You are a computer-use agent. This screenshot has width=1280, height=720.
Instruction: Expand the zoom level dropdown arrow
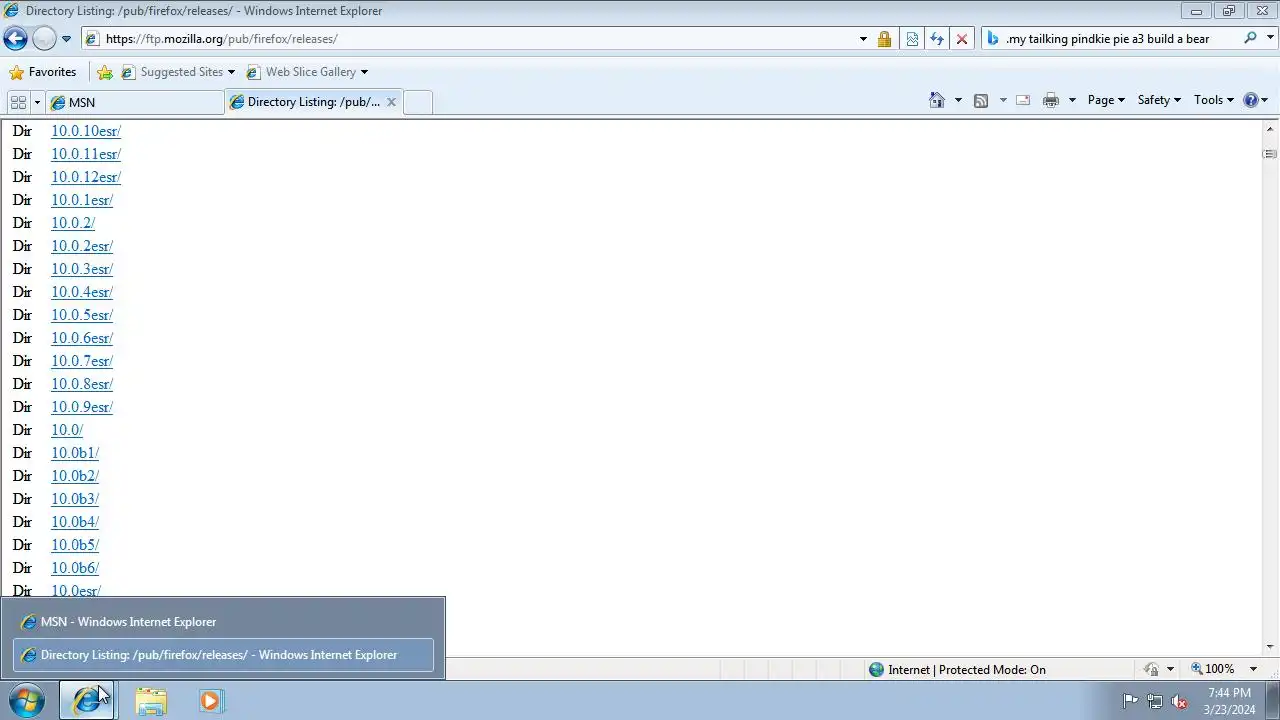1253,669
